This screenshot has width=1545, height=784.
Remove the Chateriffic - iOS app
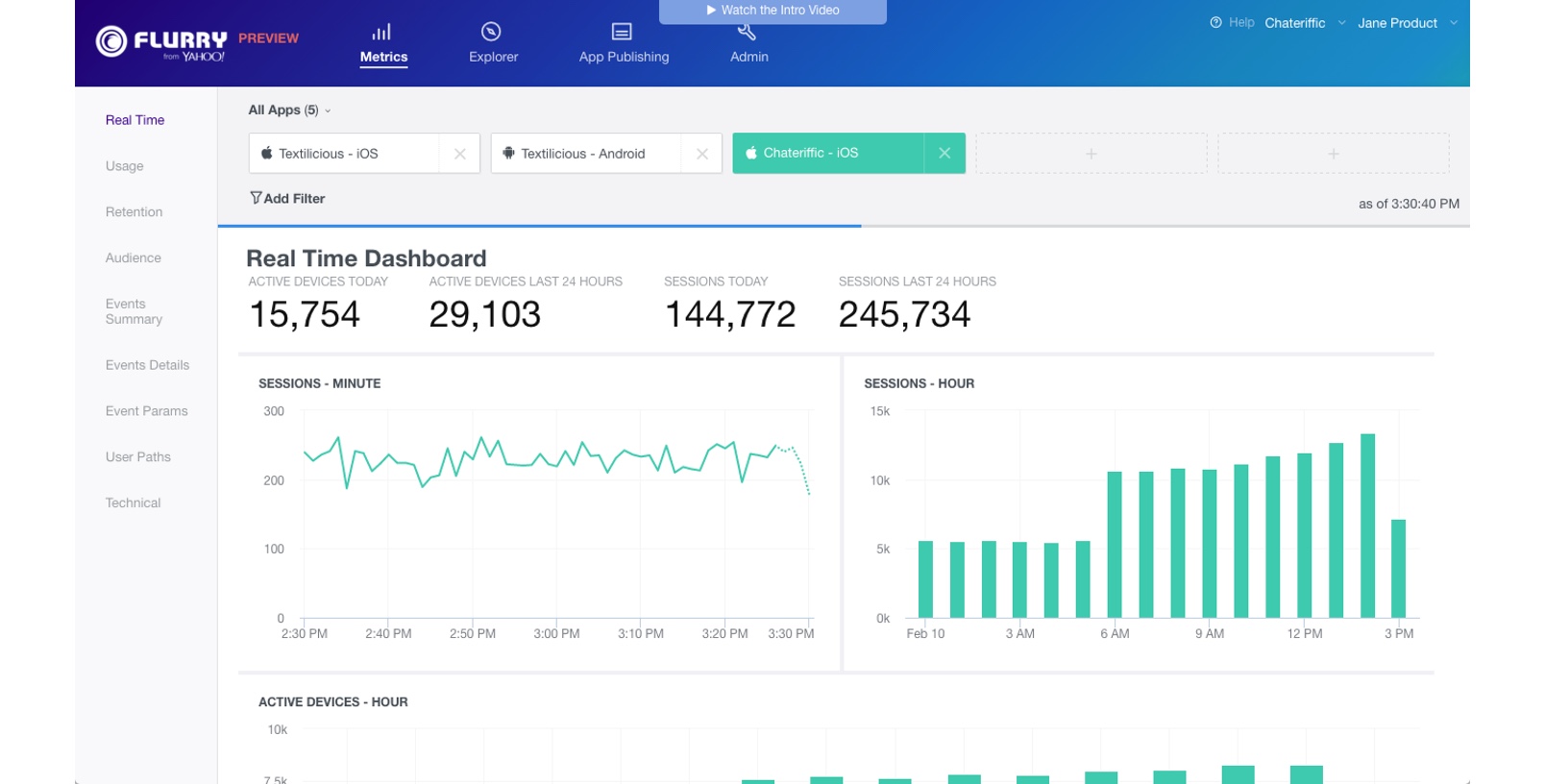944,153
